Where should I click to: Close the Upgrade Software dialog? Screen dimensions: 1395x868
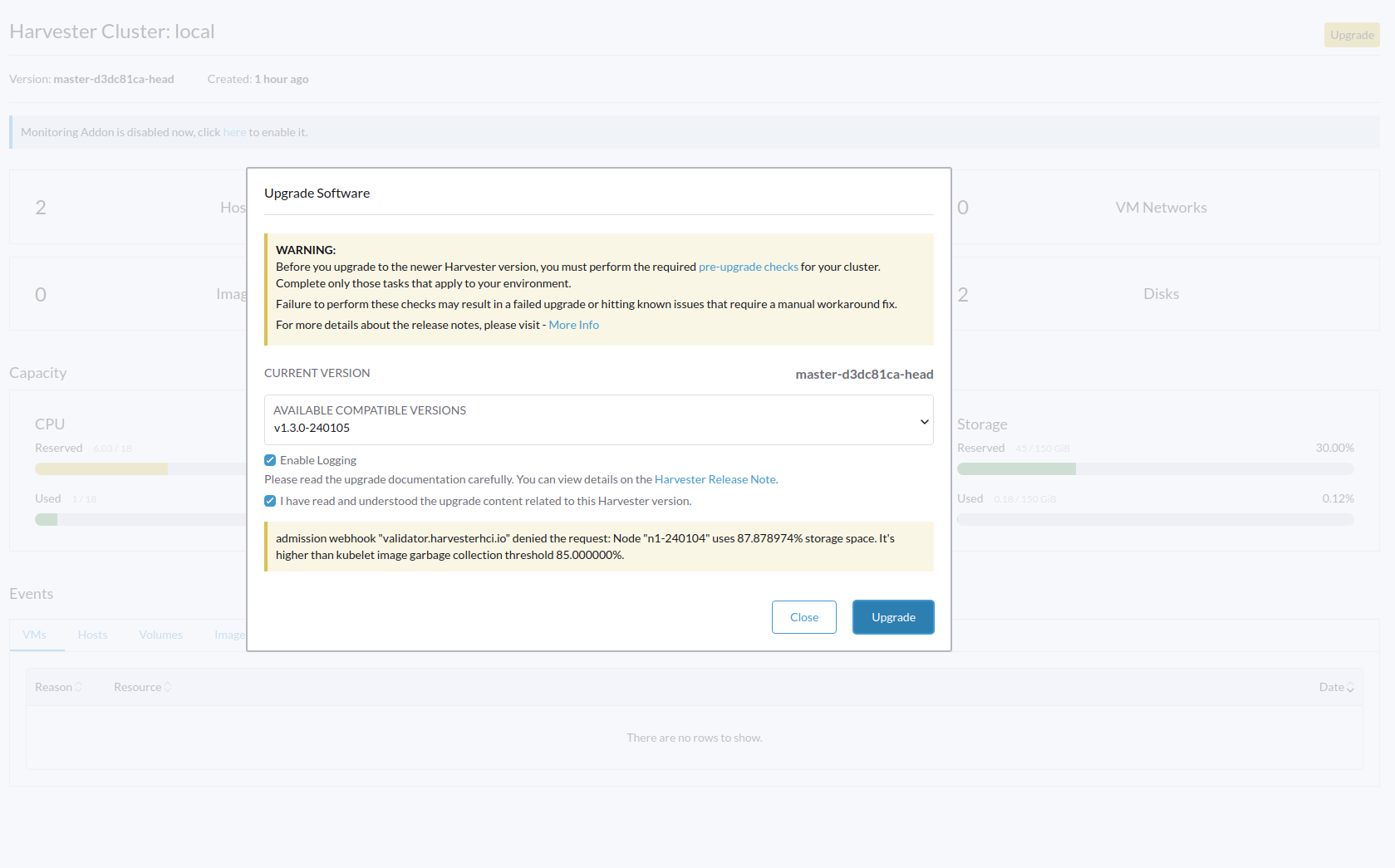tap(803, 617)
